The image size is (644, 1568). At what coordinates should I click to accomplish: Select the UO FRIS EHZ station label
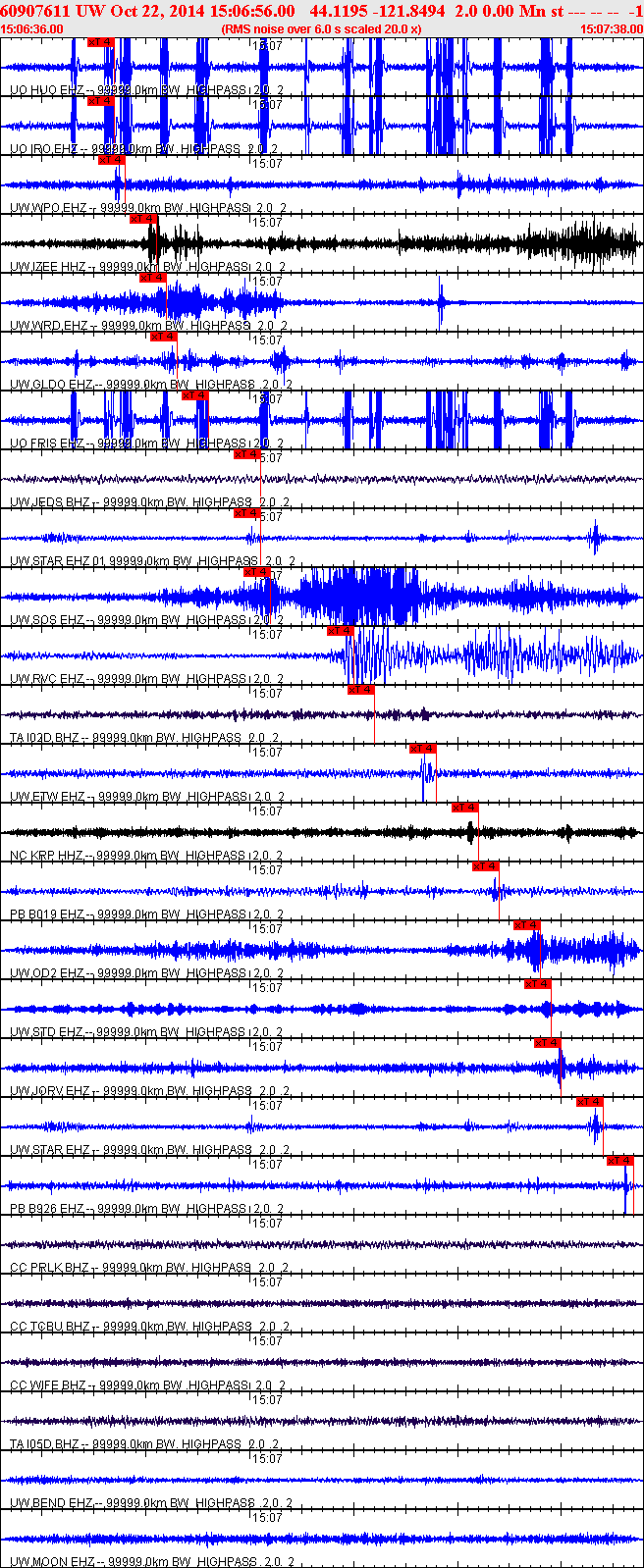[x=146, y=444]
